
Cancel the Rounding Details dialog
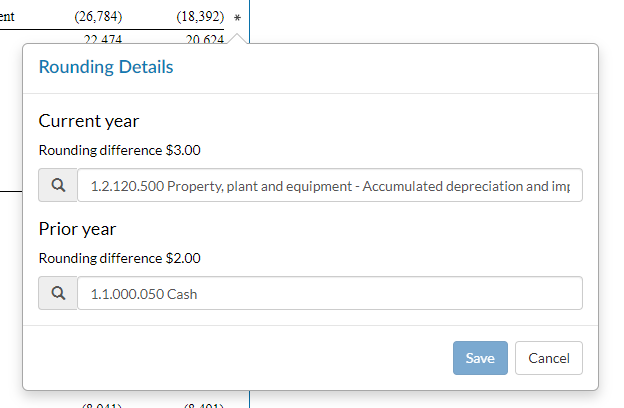point(548,358)
